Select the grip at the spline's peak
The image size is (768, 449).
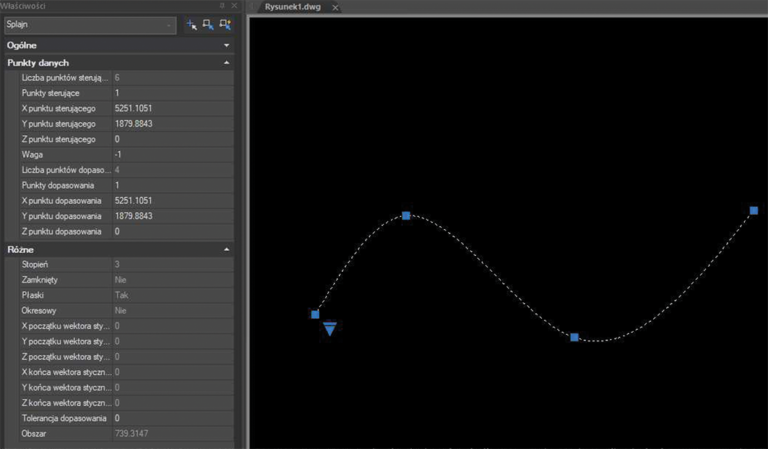(406, 215)
